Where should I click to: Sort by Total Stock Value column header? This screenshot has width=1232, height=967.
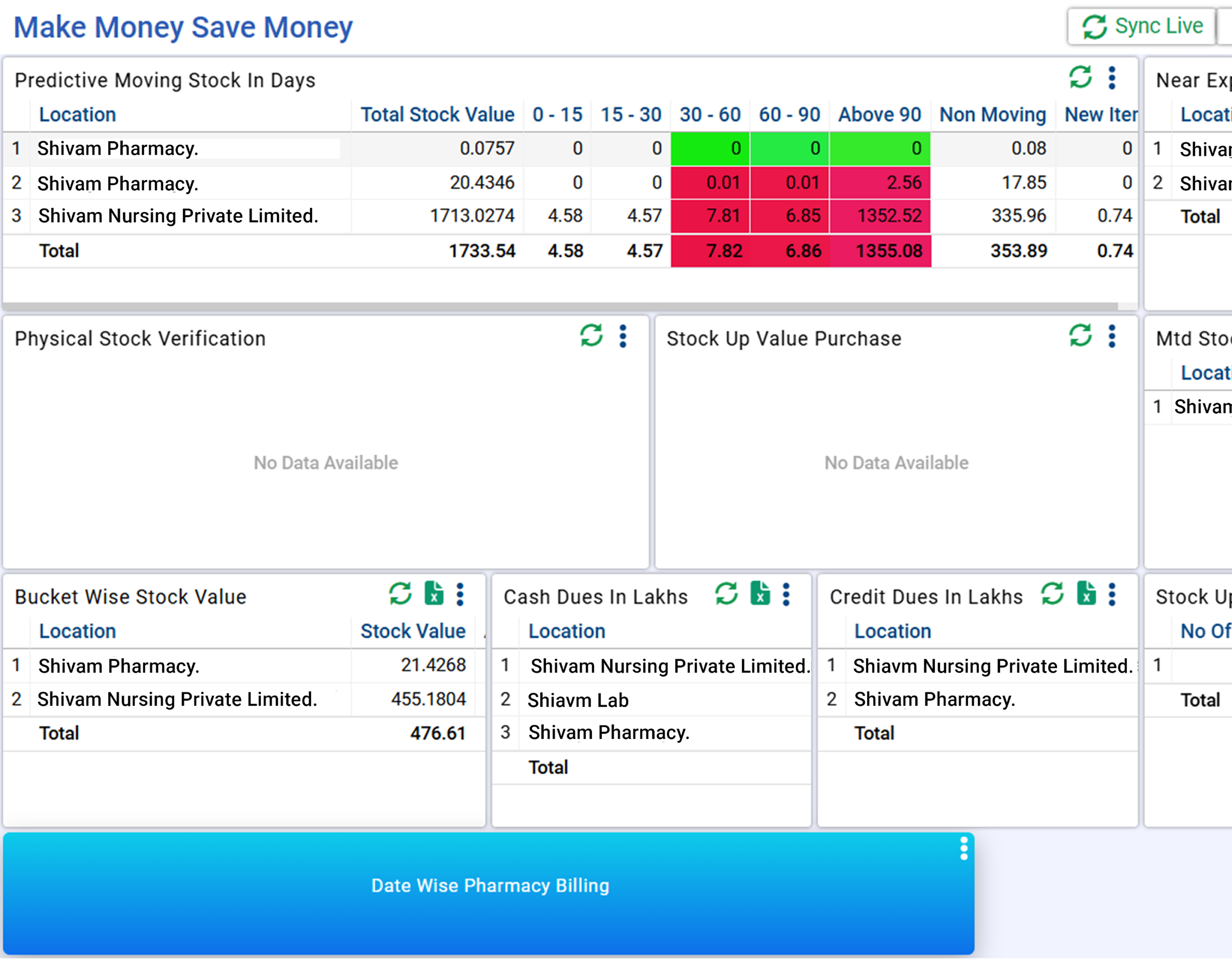point(437,115)
